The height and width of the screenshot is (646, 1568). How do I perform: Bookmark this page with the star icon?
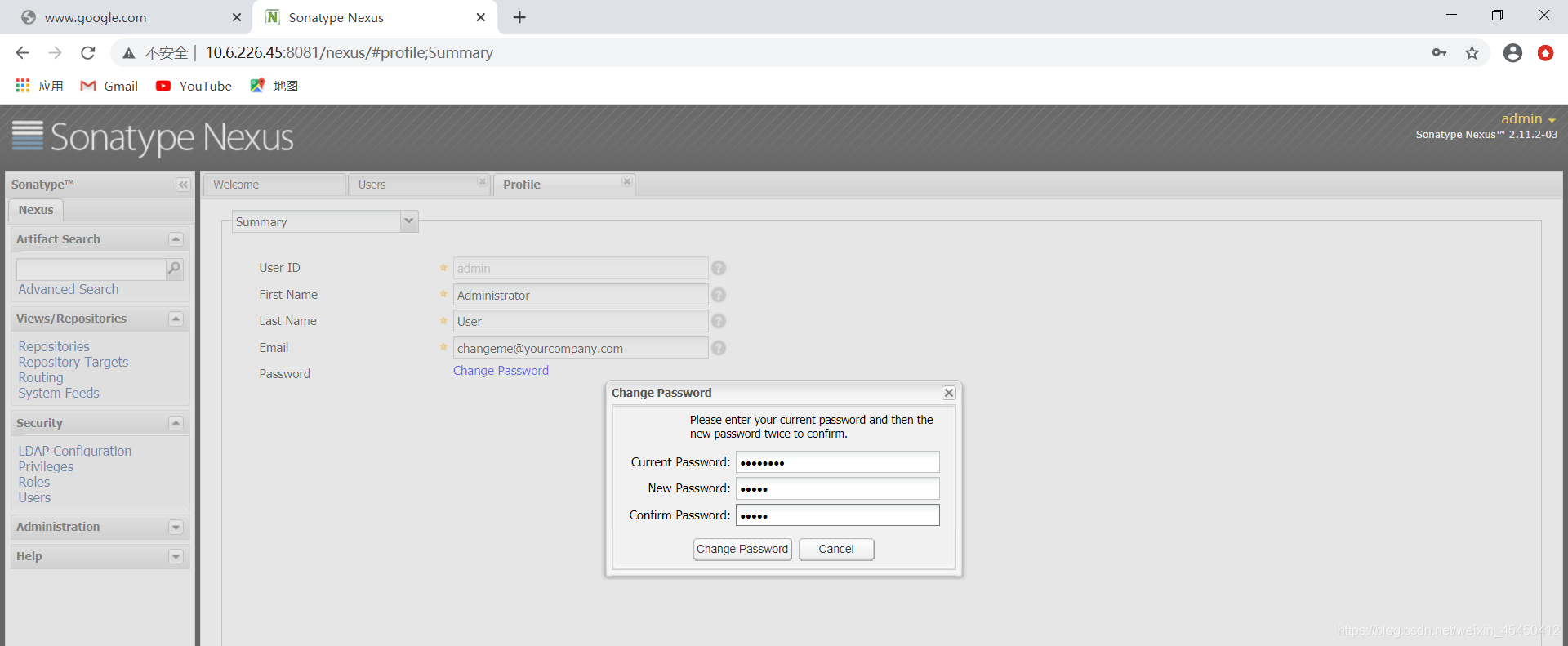point(1472,53)
